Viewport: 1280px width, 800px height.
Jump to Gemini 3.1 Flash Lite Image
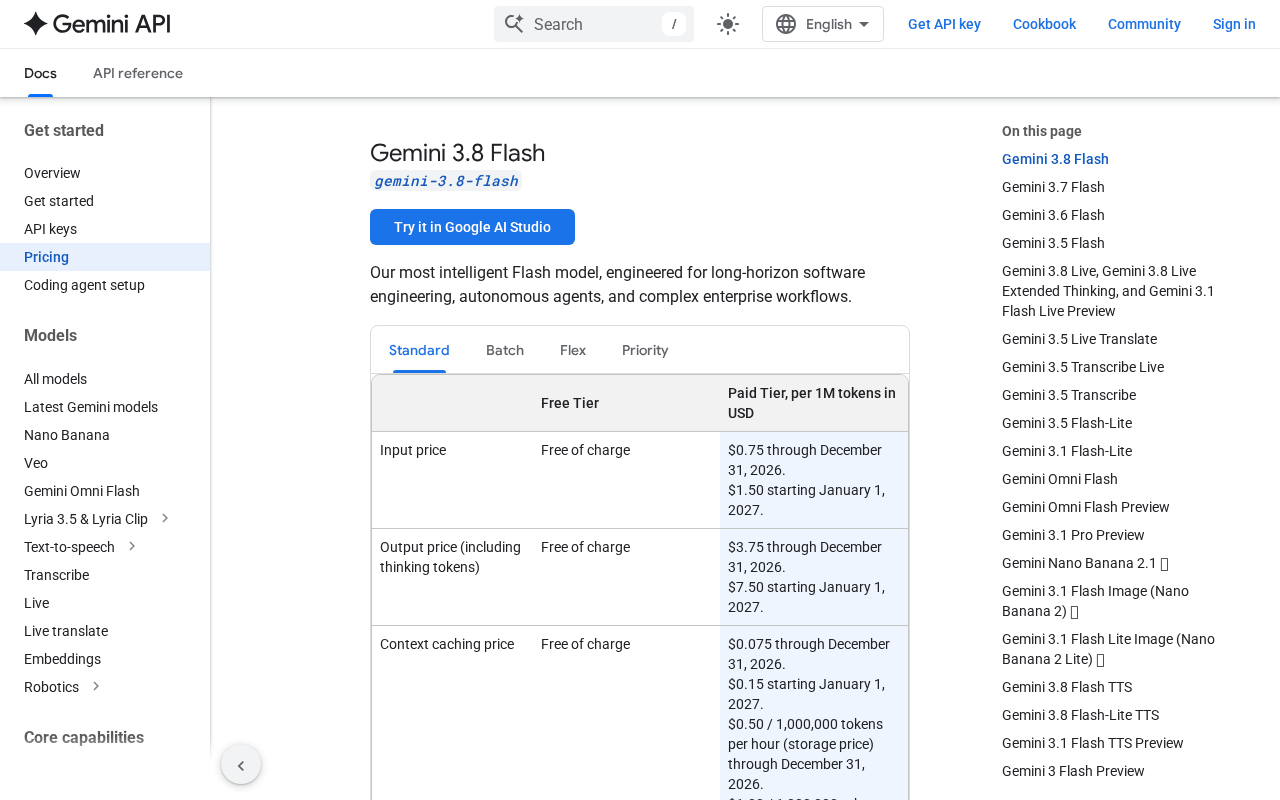pos(1108,649)
